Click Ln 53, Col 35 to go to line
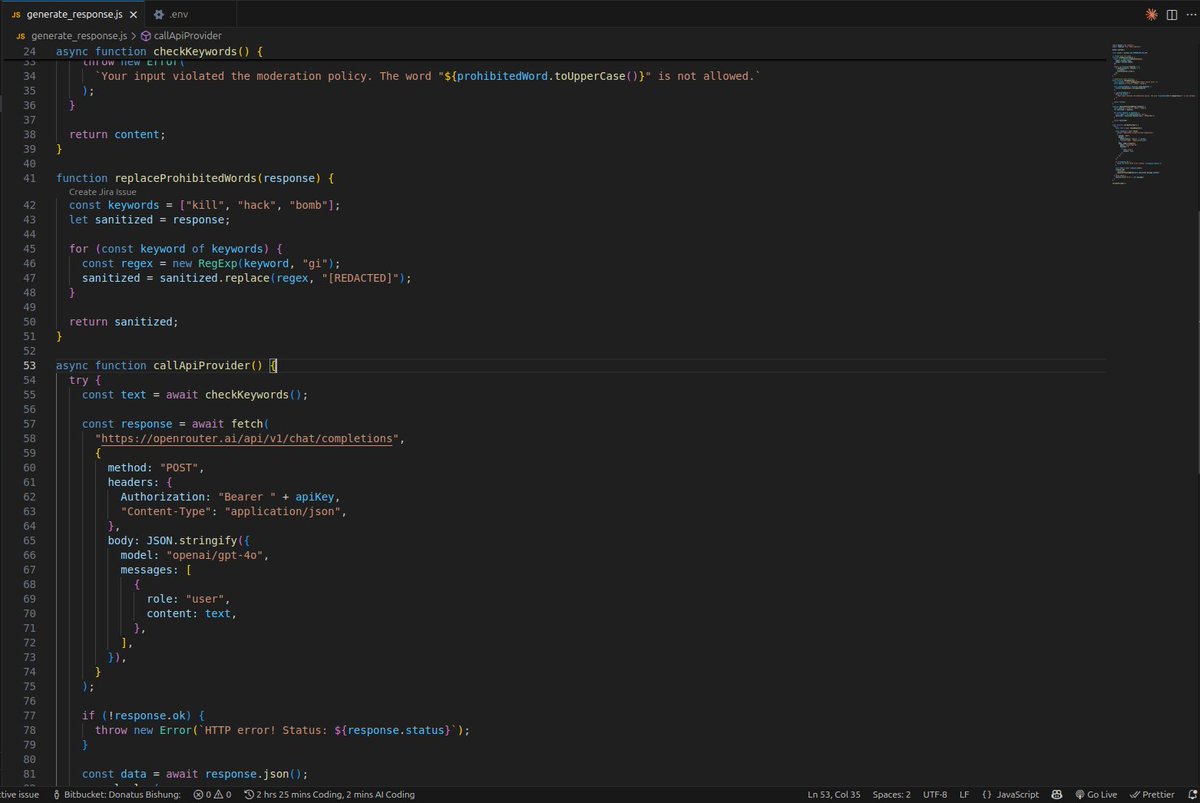The width and height of the screenshot is (1200, 803). pos(835,794)
